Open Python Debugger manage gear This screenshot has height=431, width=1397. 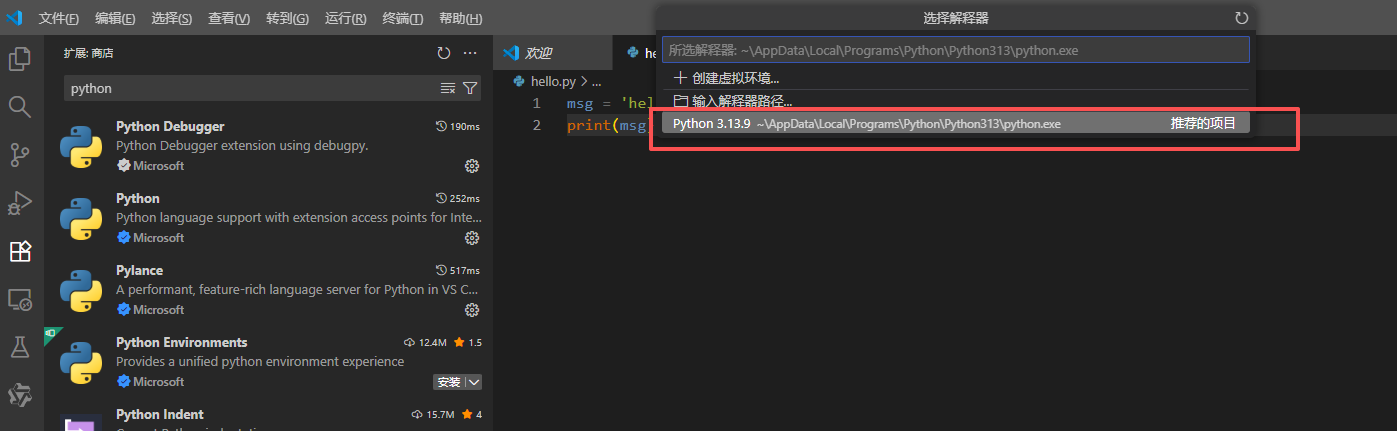pyautogui.click(x=472, y=165)
